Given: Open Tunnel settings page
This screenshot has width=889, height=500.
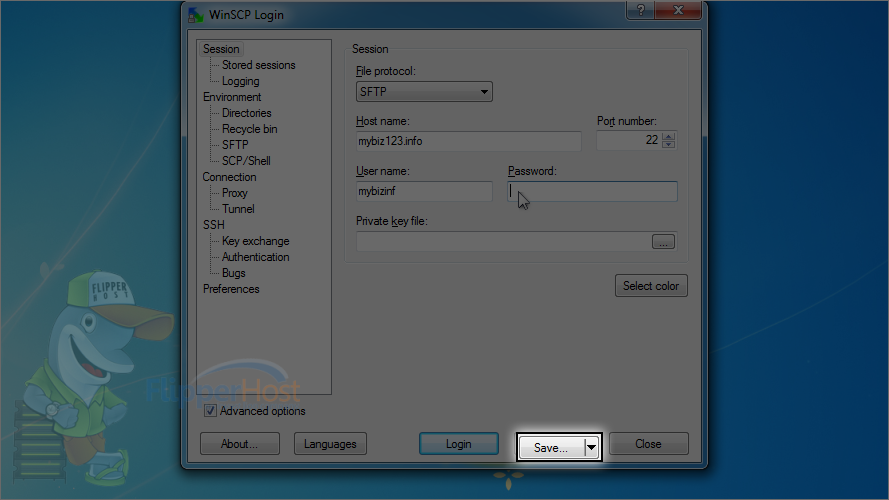Looking at the screenshot, I should tap(238, 209).
